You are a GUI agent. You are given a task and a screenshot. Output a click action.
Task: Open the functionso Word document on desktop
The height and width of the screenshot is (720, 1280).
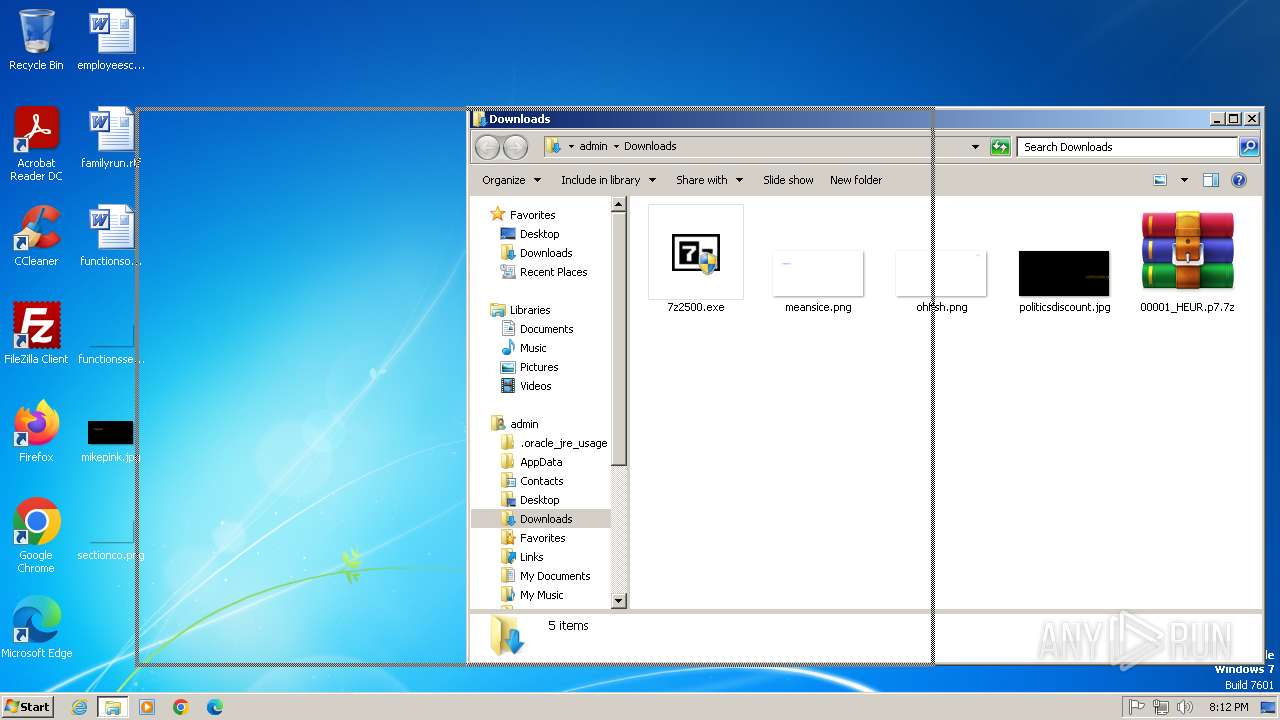coord(111,236)
